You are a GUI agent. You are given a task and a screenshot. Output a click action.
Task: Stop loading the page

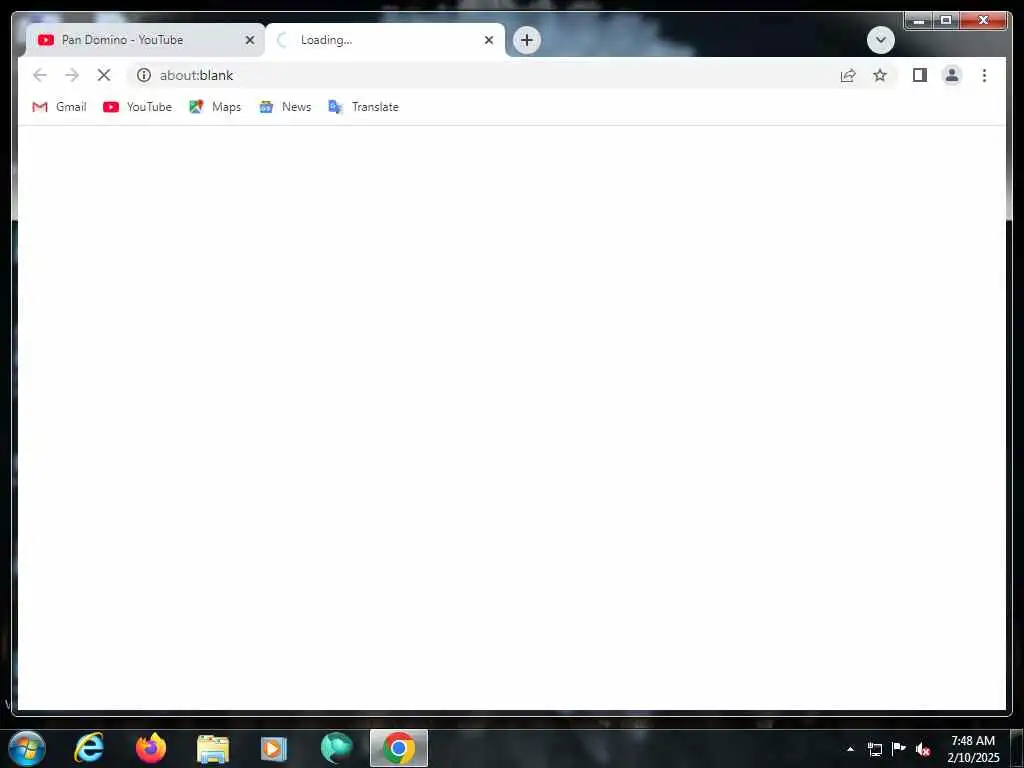(x=104, y=75)
